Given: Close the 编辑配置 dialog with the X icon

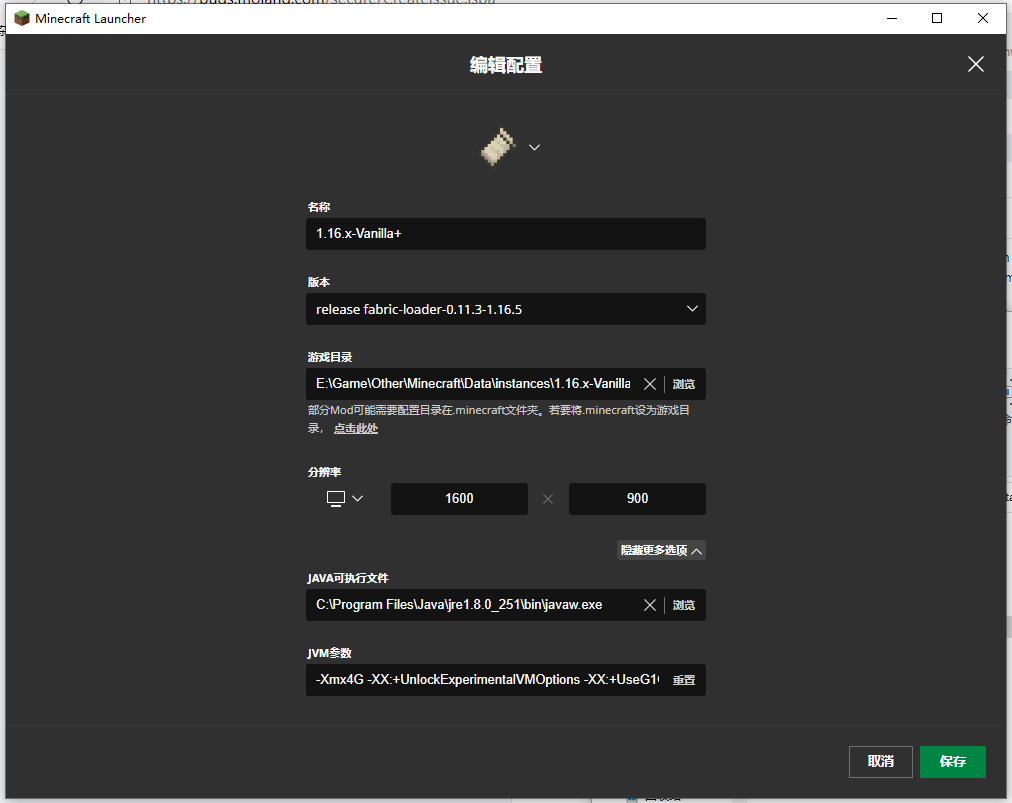Looking at the screenshot, I should (x=975, y=64).
